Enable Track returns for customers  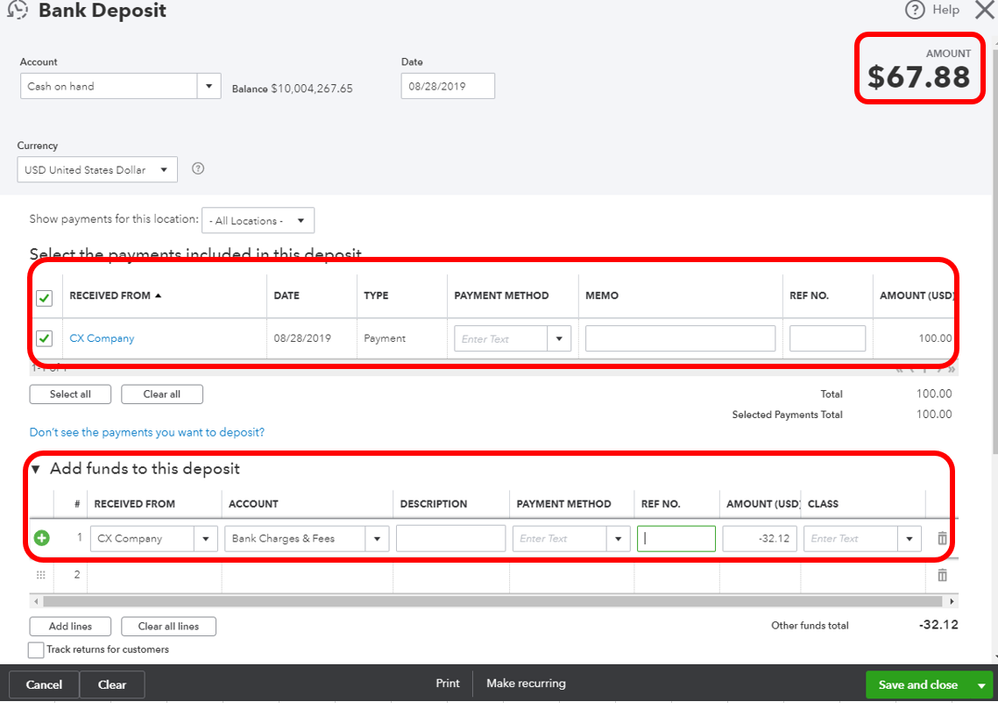coord(36,650)
